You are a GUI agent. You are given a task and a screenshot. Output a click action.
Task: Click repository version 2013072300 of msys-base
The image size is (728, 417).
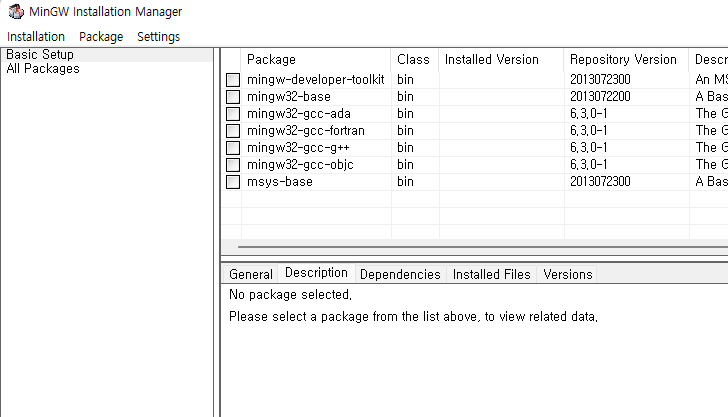[x=600, y=182]
